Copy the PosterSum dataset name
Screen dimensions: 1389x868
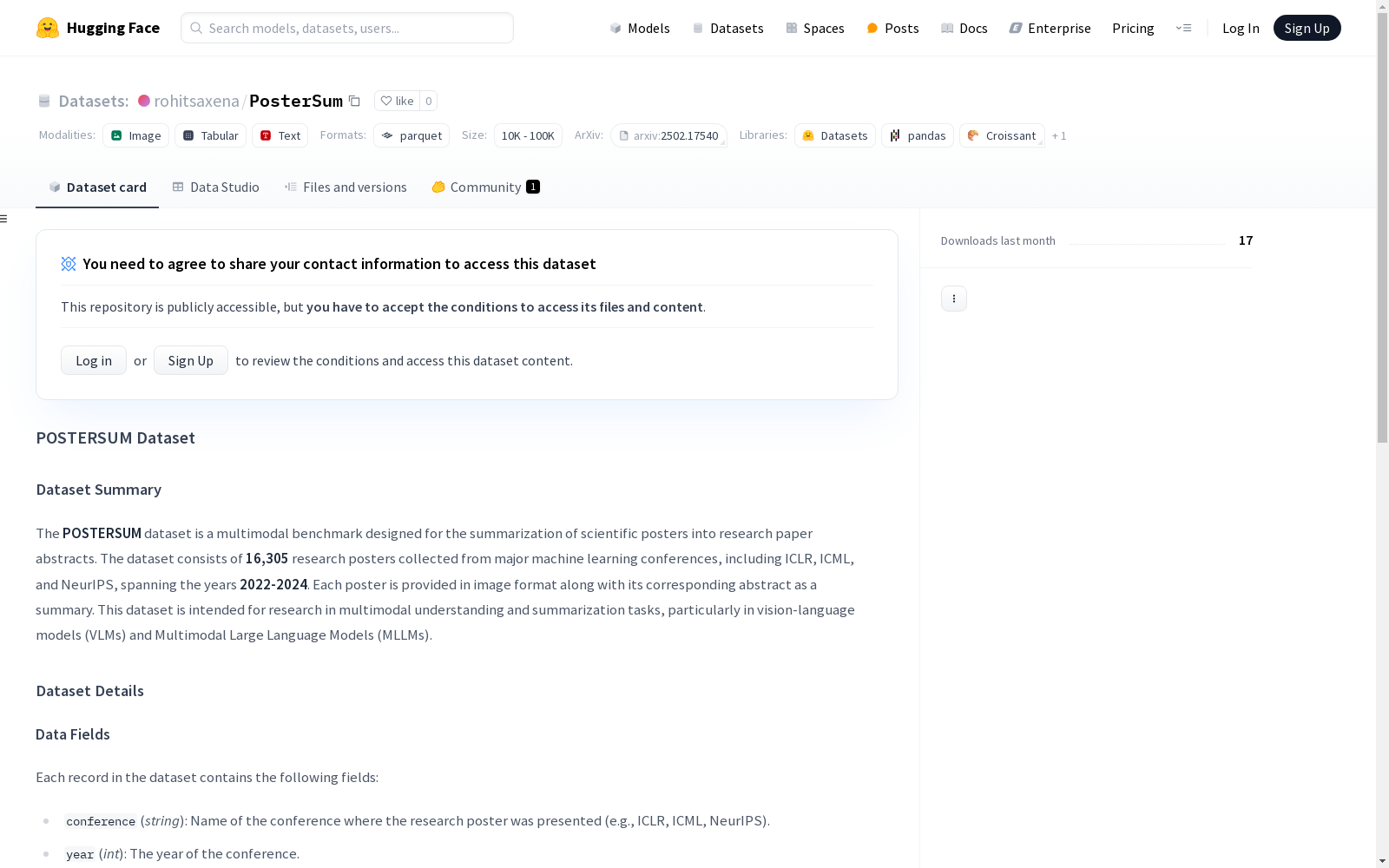[x=354, y=101]
